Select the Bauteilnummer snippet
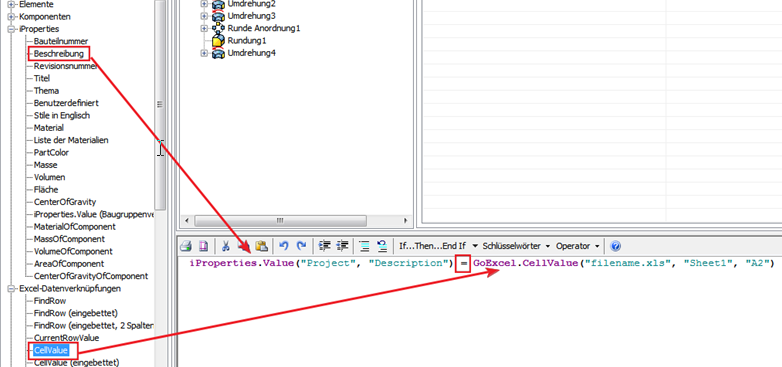This screenshot has width=782, height=367. tap(61, 41)
